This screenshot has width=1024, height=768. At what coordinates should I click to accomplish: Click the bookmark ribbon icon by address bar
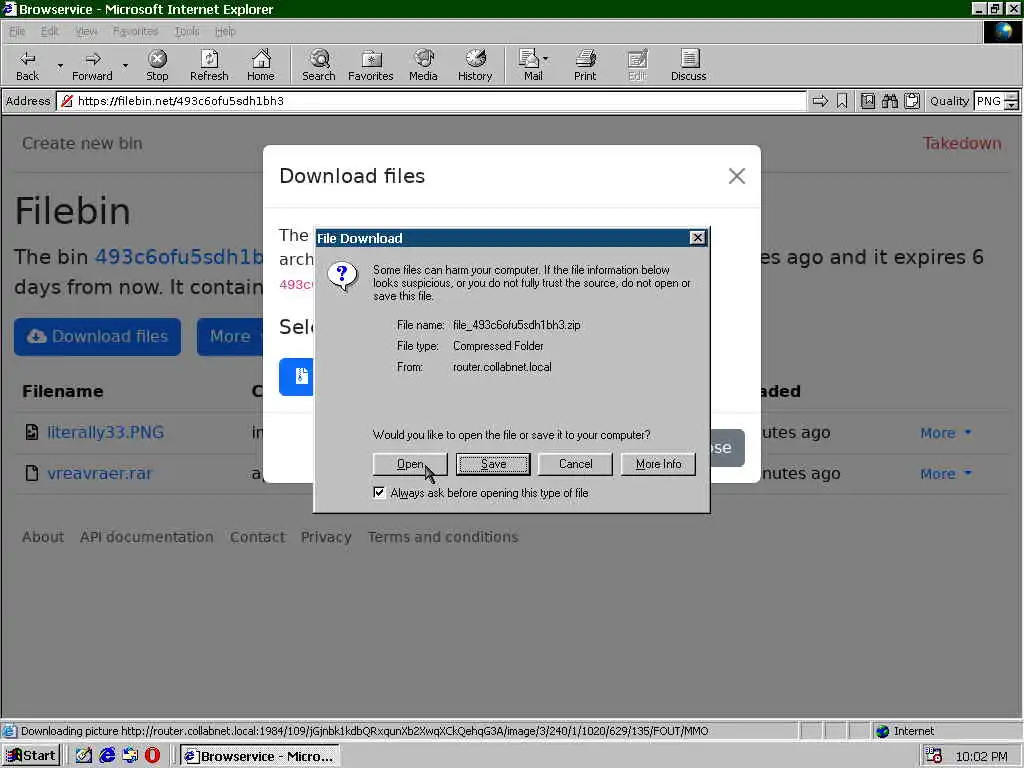point(842,101)
